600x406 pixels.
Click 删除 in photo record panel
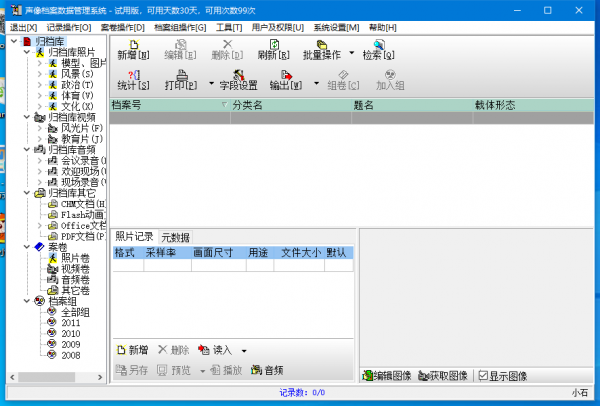174,350
